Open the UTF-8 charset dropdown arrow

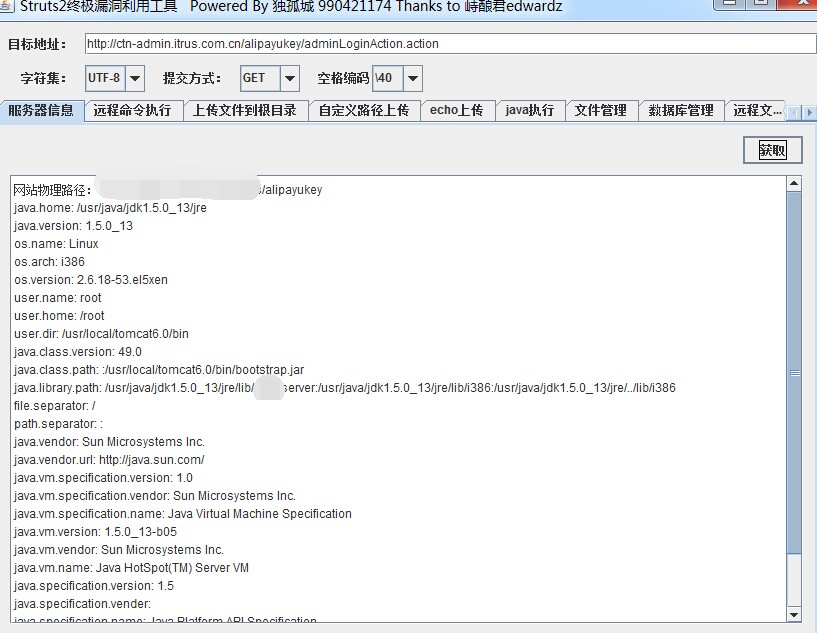click(135, 78)
